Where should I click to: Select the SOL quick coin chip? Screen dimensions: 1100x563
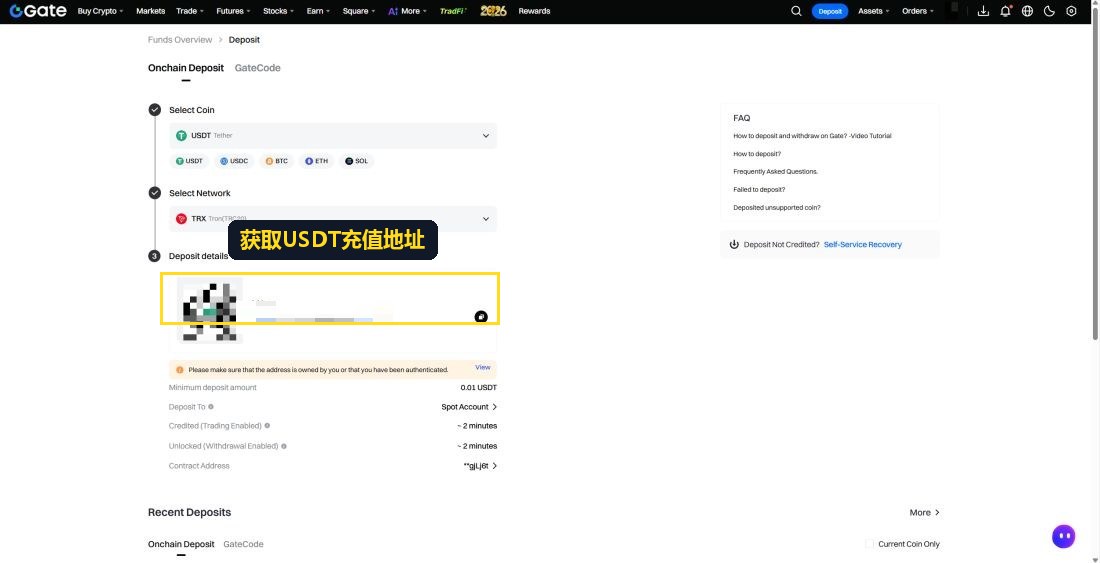pyautogui.click(x=356, y=161)
